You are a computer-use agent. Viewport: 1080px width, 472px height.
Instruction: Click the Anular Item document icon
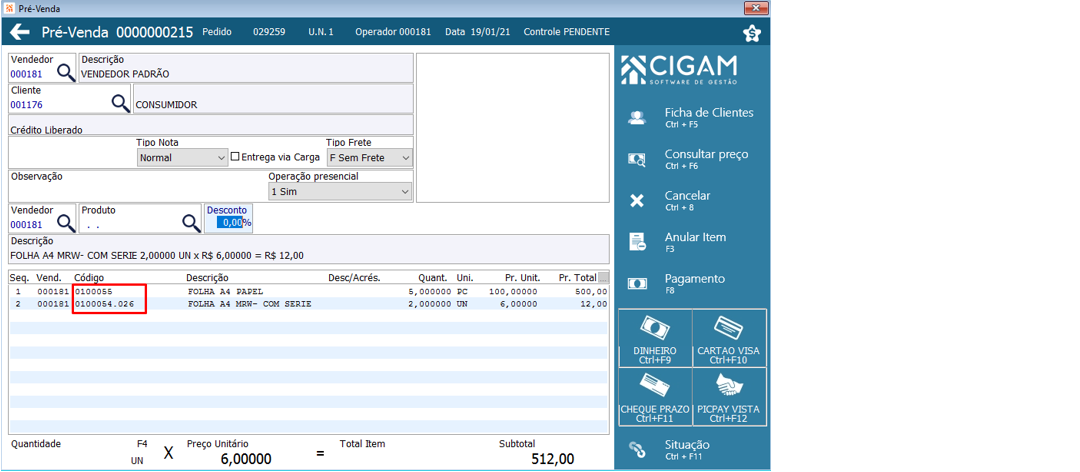point(637,242)
